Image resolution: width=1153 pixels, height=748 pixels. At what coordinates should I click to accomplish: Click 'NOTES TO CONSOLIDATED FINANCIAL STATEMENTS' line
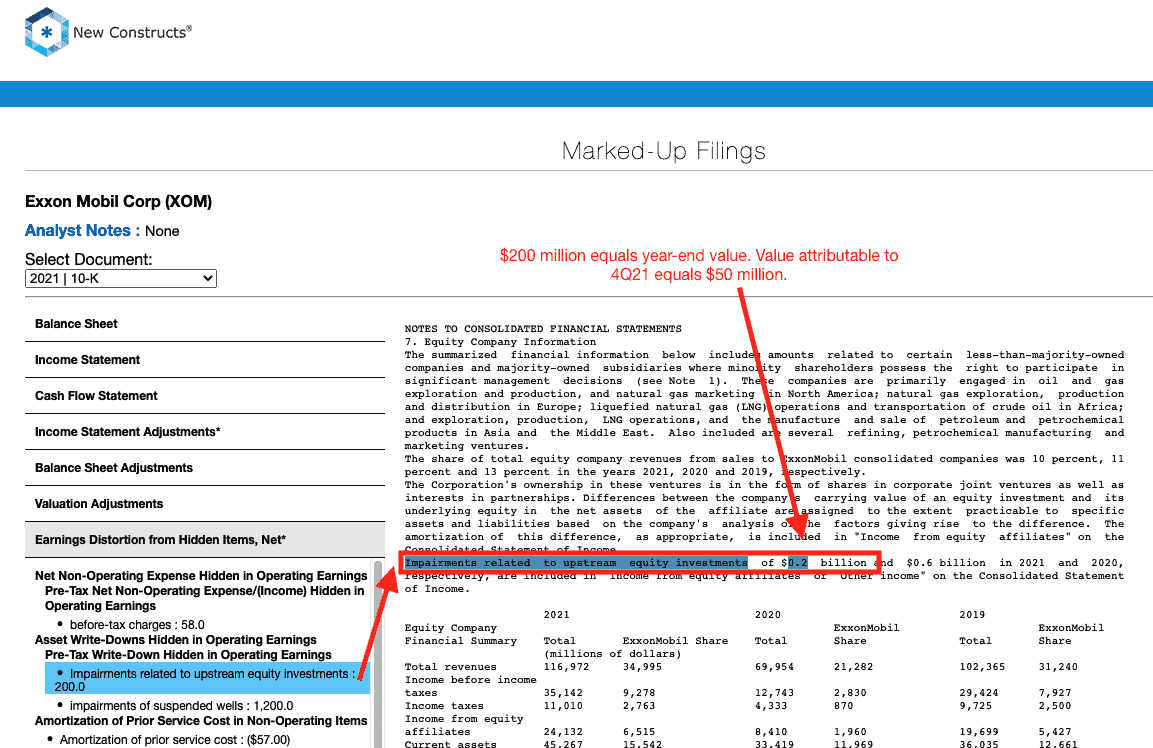pos(543,329)
